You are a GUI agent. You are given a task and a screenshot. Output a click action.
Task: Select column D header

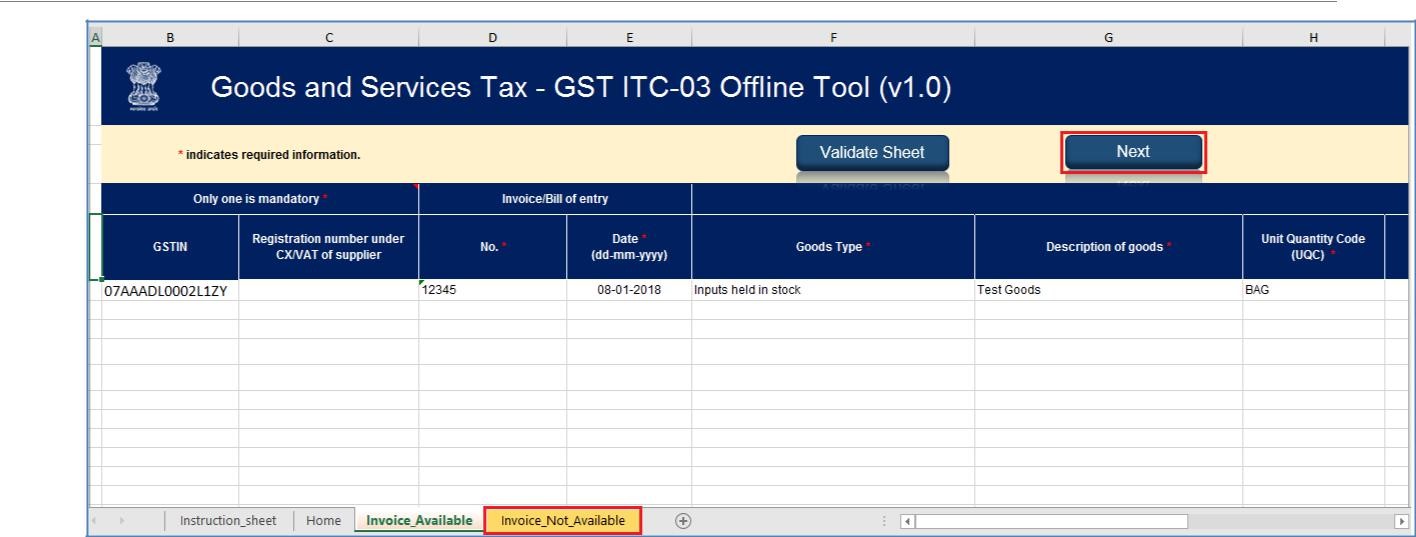[492, 37]
